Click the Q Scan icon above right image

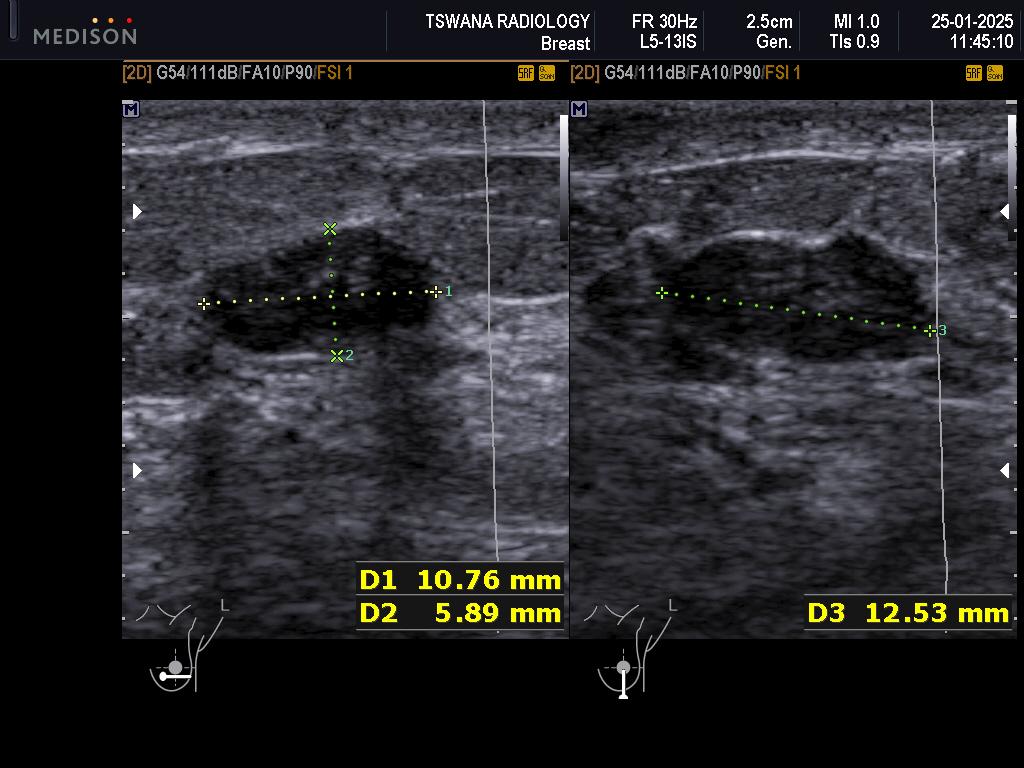tap(995, 73)
